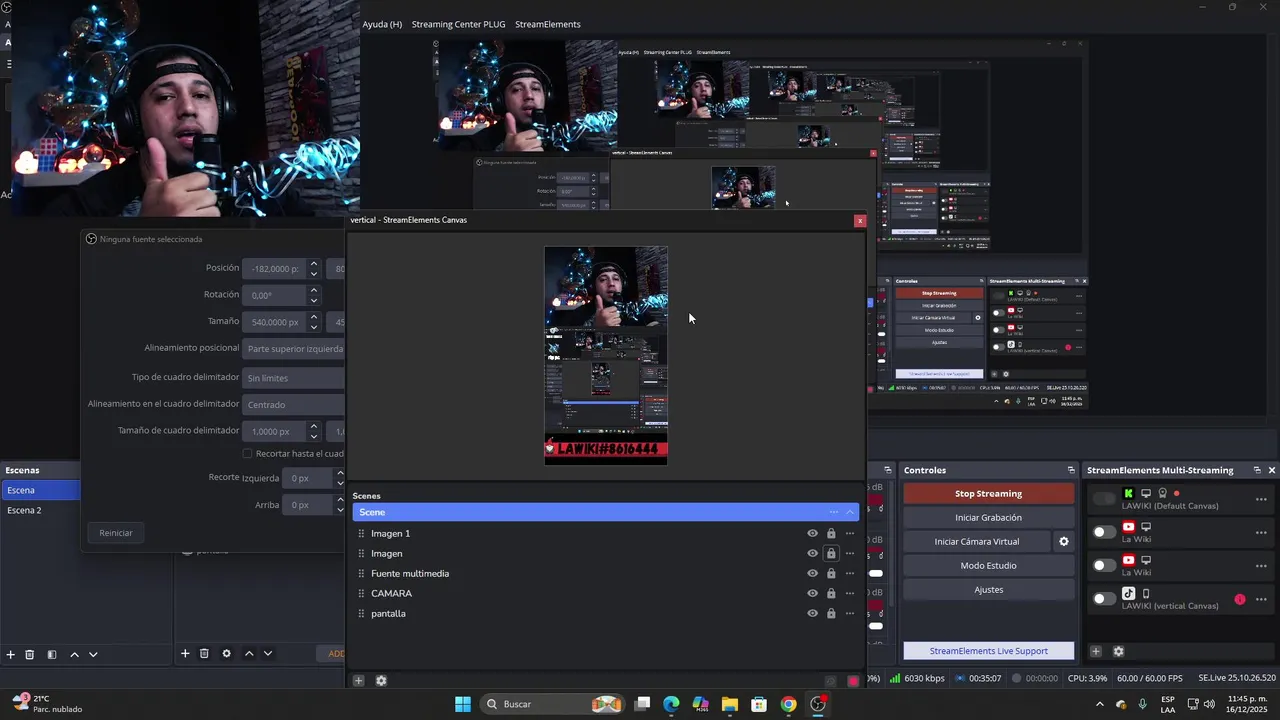The width and height of the screenshot is (1280, 720).
Task: Click the taskbar Buscar search box
Action: click(x=552, y=704)
